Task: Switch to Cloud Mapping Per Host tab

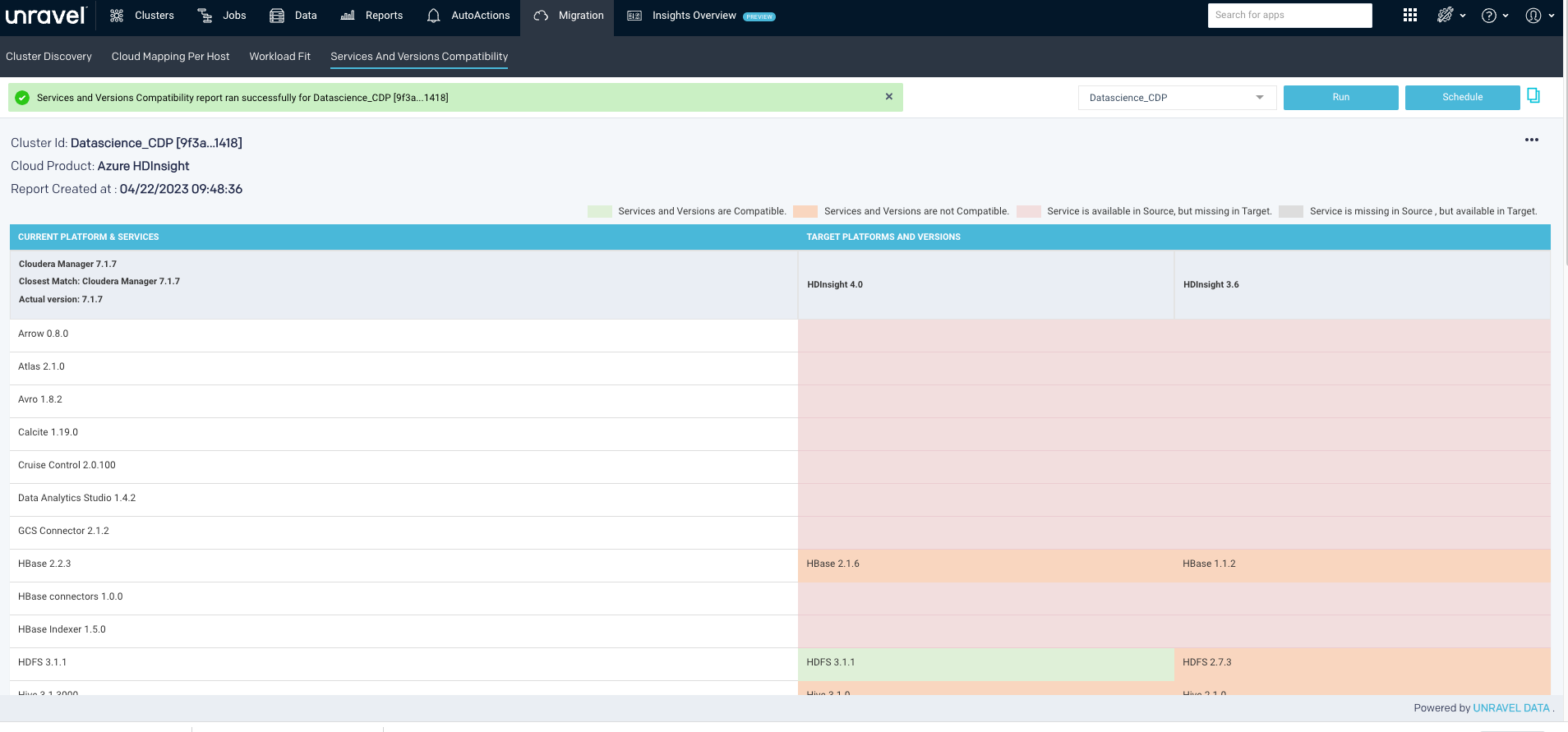Action: pos(170,57)
